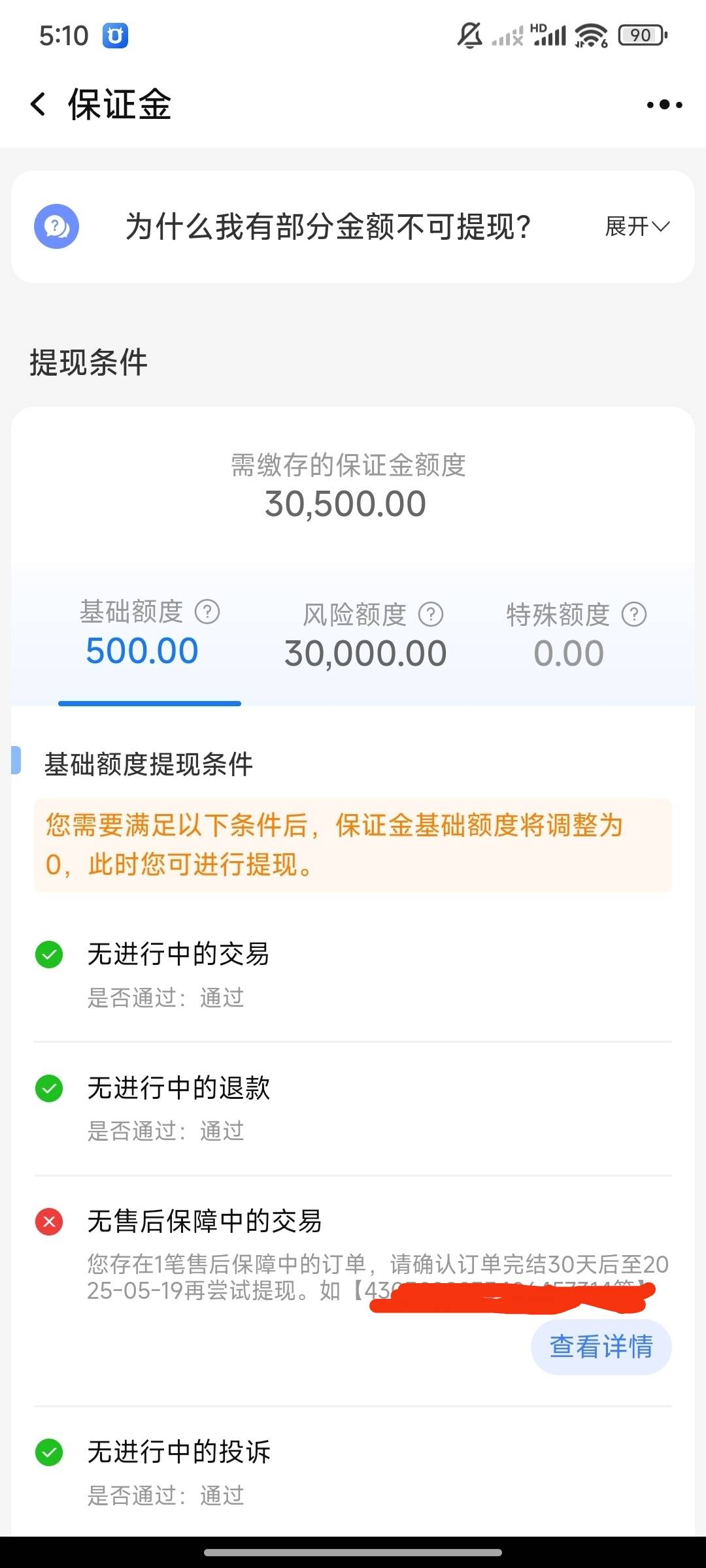Tap the 保证金 page title
The image size is (706, 1568).
click(x=120, y=105)
